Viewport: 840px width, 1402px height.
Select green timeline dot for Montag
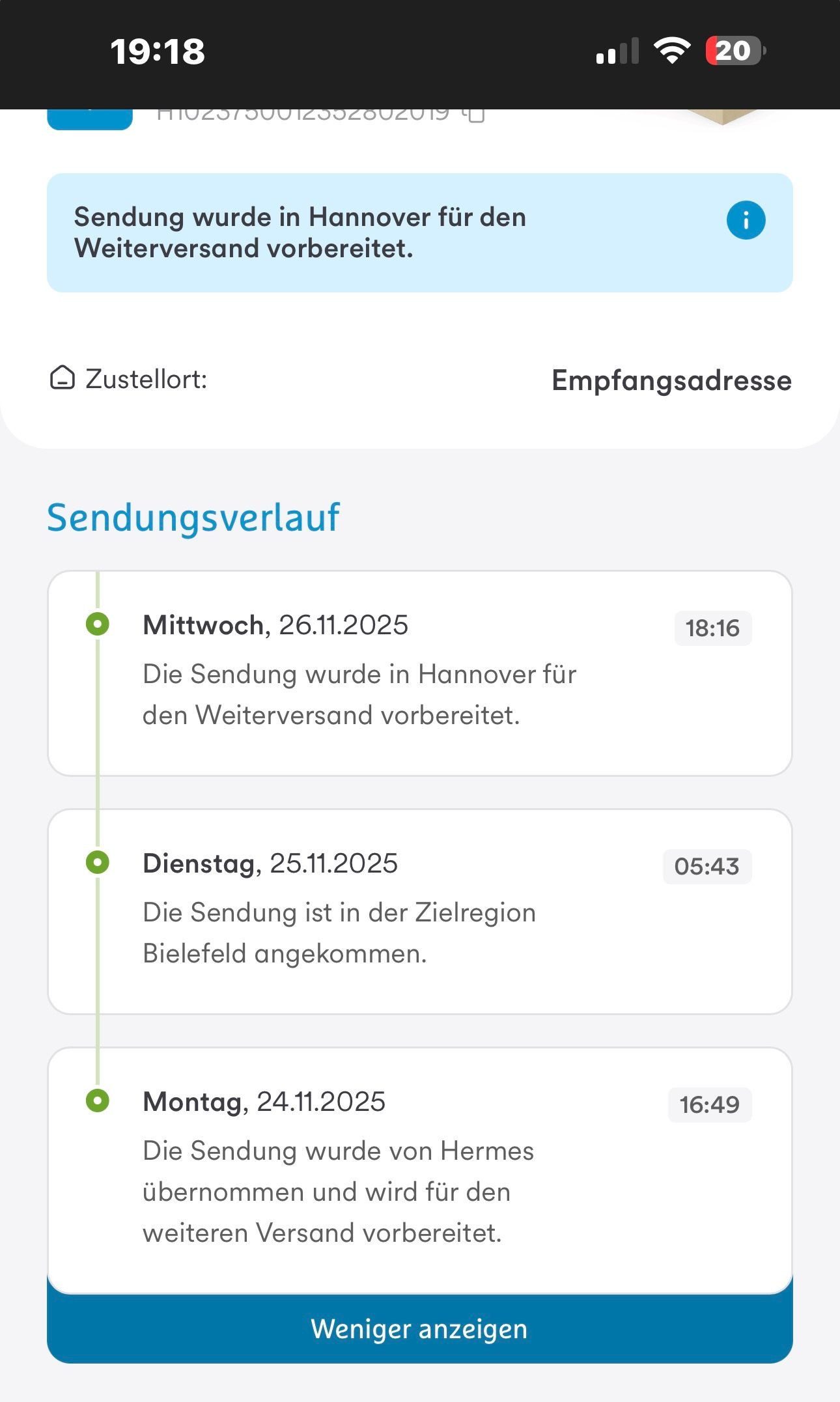coord(98,1101)
